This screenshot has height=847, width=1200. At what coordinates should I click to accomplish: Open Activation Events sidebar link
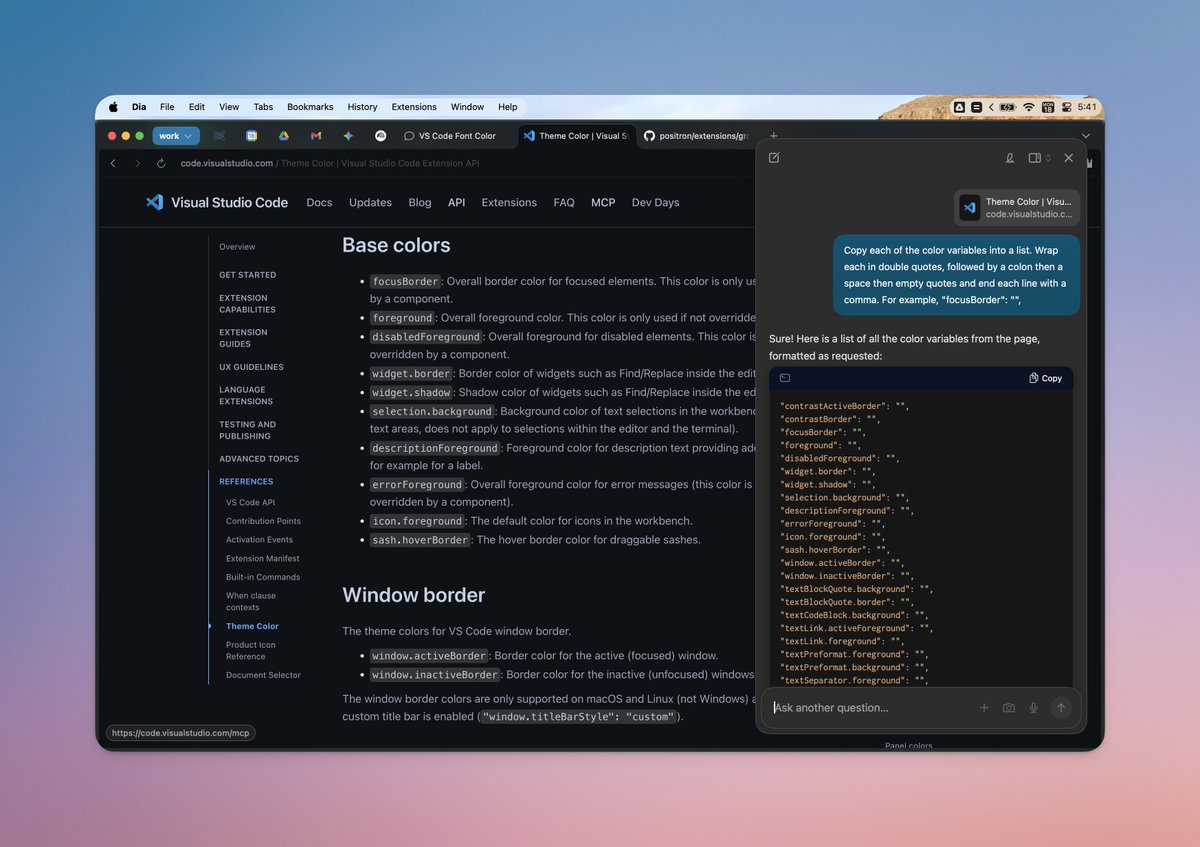click(x=259, y=540)
